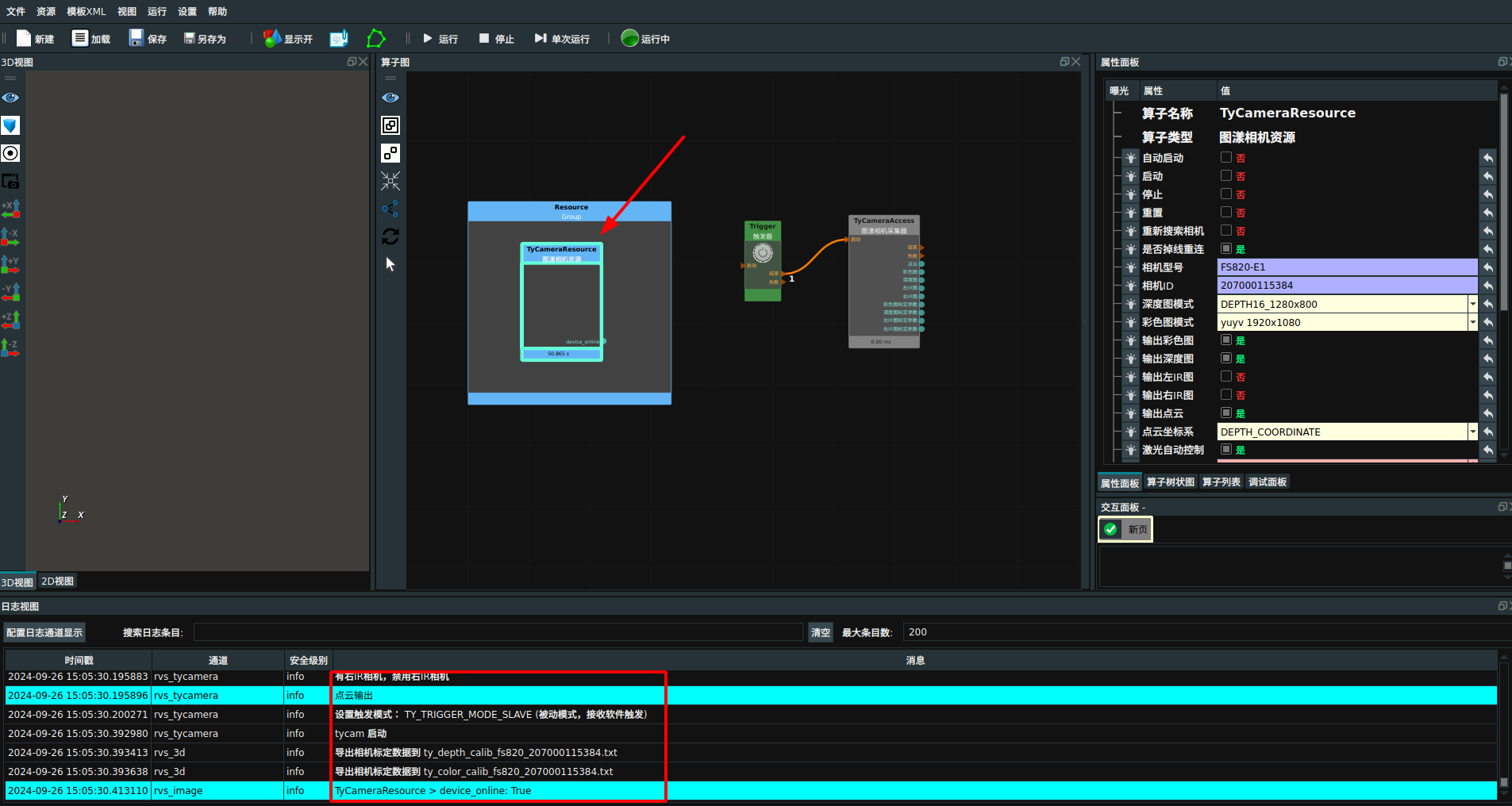Select the Trigger node in the graph
Image resolution: width=1512 pixels, height=806 pixels.
click(763, 261)
